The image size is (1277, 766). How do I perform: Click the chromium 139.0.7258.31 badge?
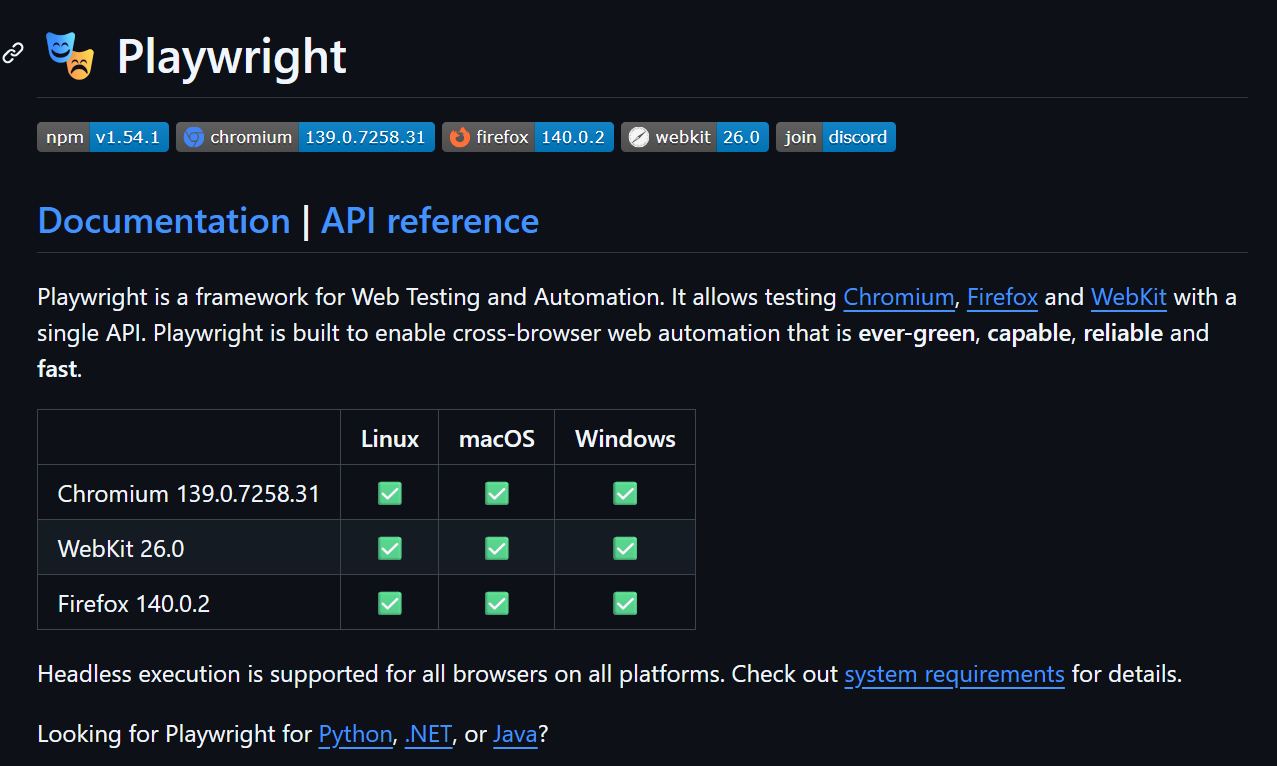pyautogui.click(x=305, y=137)
